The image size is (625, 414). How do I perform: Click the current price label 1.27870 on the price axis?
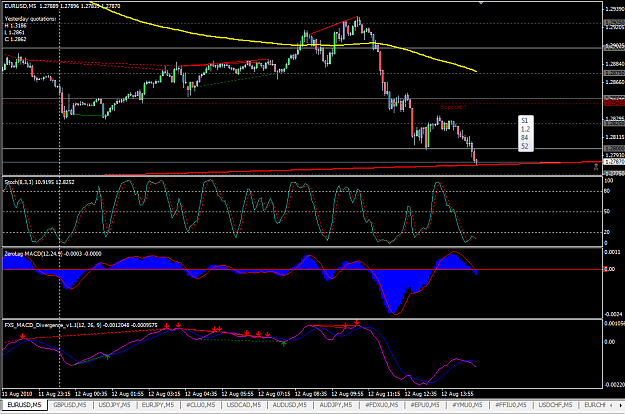[614, 162]
